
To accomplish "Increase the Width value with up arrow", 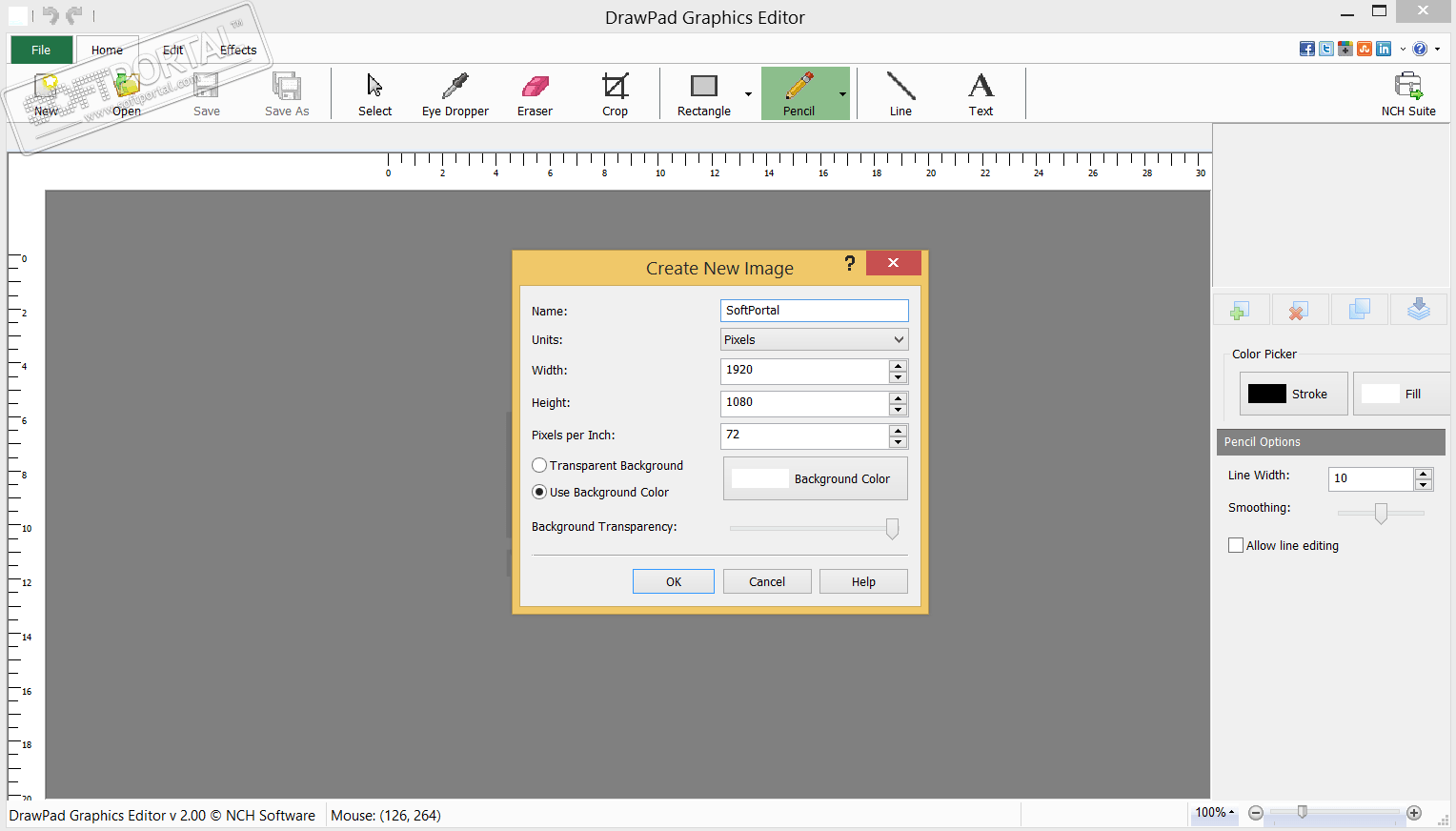I will (898, 365).
